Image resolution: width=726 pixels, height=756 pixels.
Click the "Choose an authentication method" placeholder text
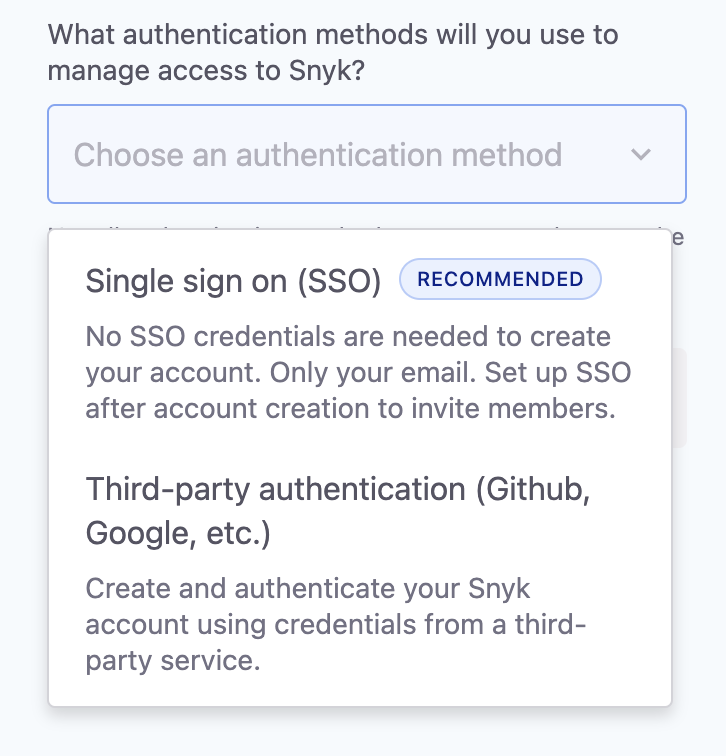(318, 155)
